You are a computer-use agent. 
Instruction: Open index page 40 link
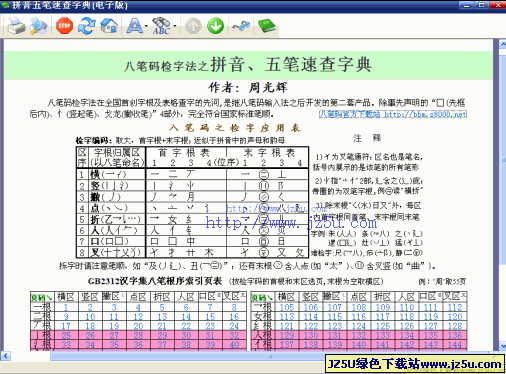pos(234,345)
